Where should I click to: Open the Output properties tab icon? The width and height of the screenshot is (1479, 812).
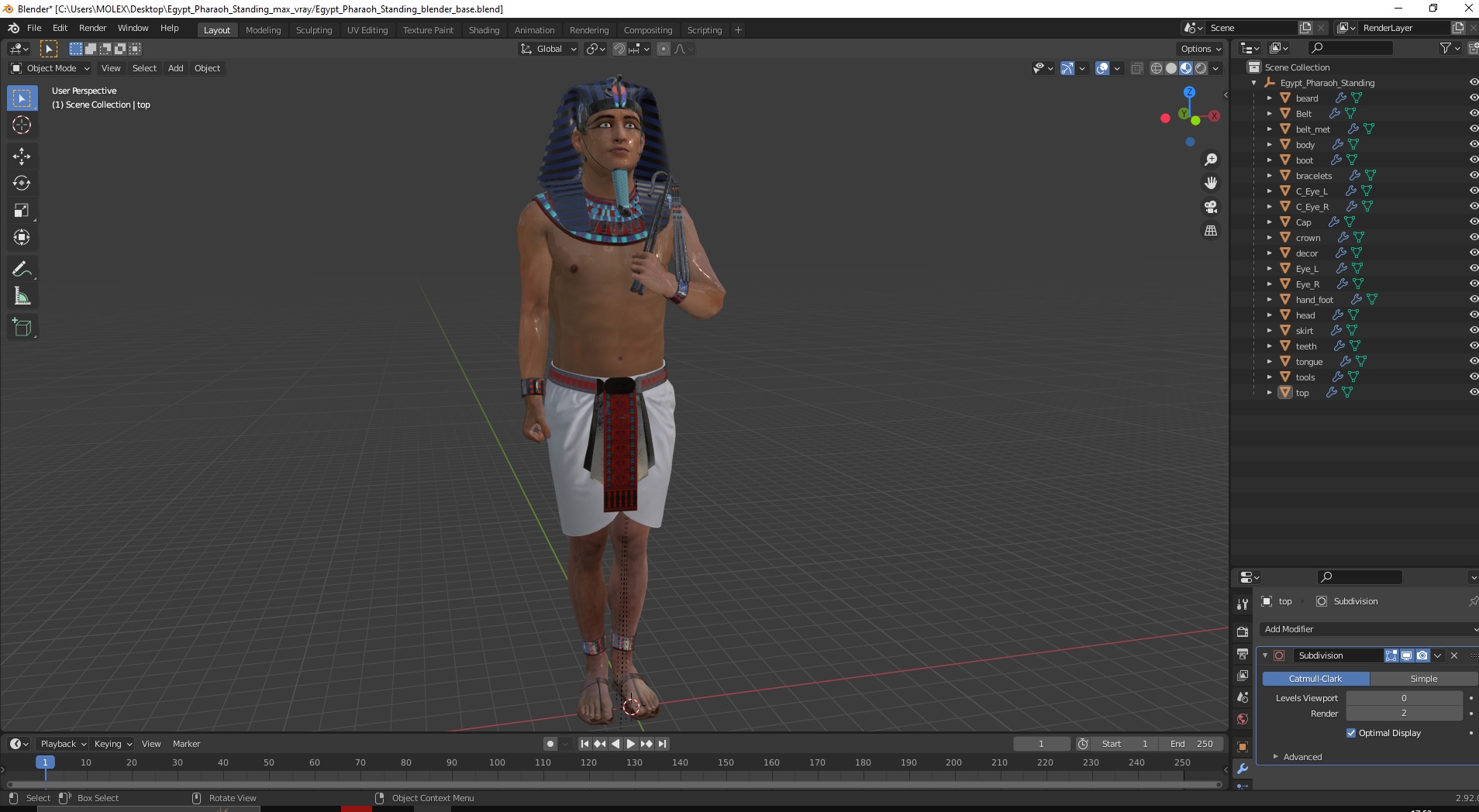click(x=1243, y=654)
